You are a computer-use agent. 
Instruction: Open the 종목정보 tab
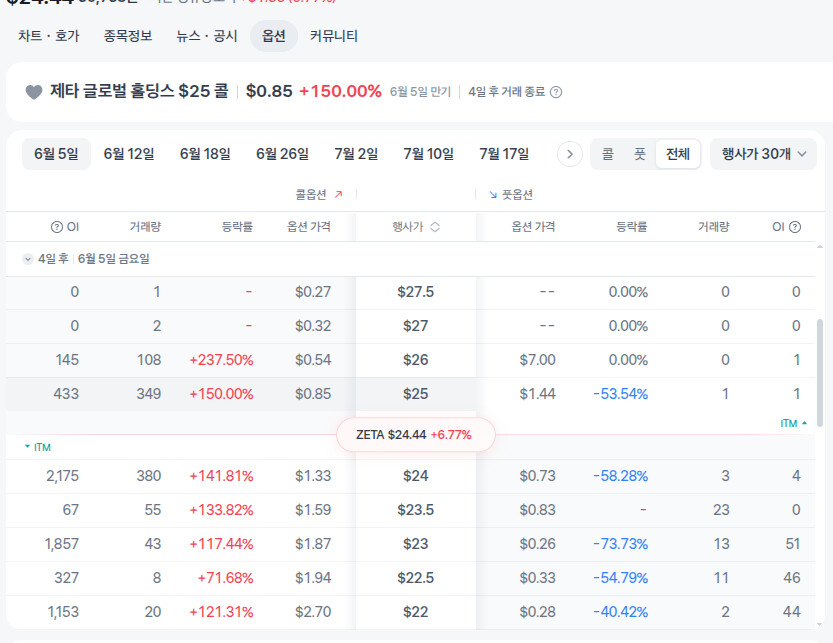(x=128, y=36)
